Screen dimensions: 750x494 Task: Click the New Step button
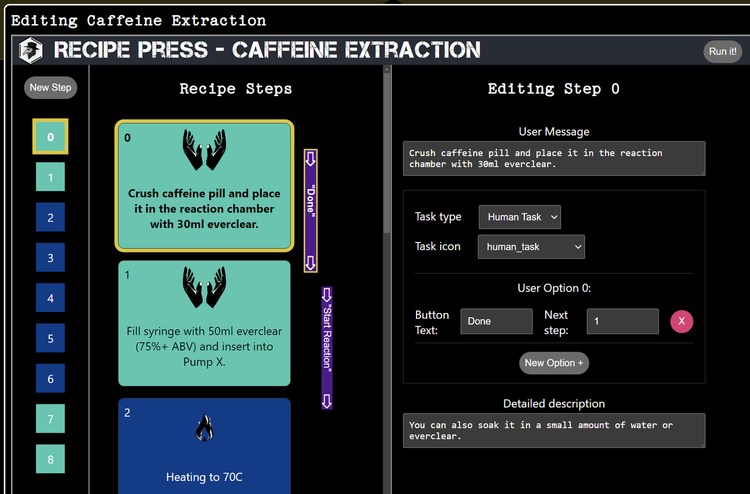pos(50,88)
